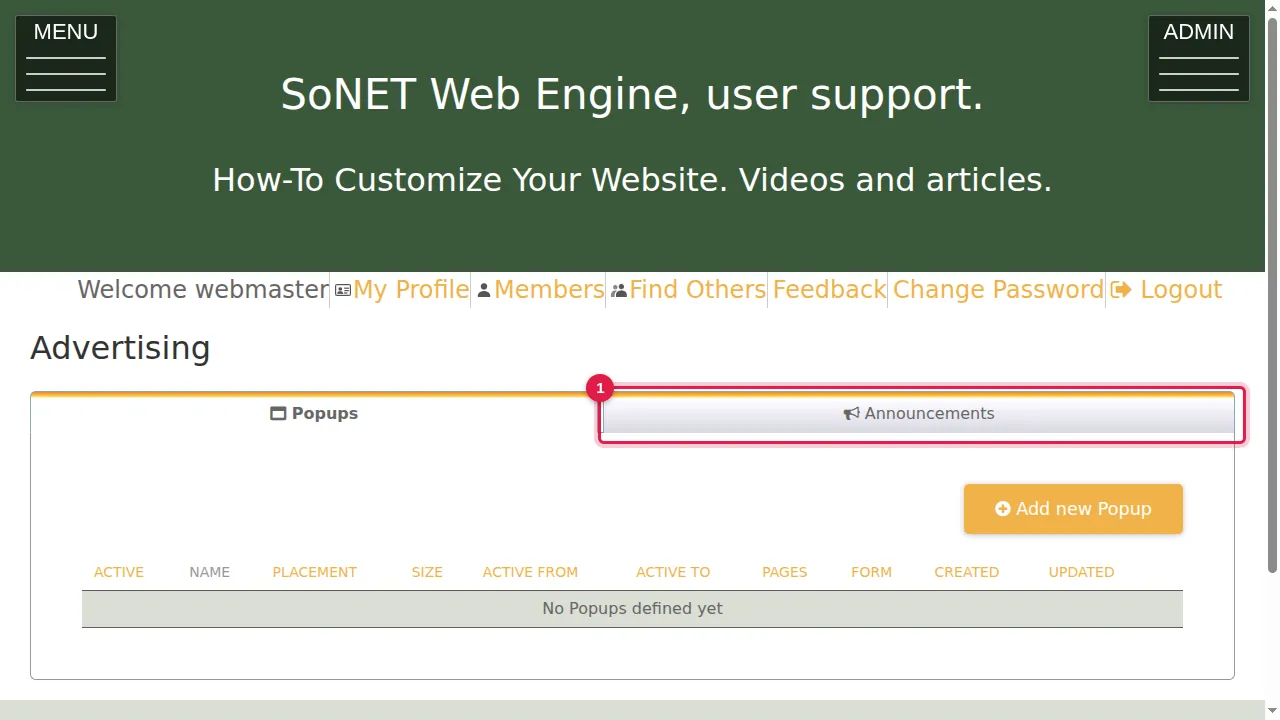Switch to the Announcements tab

coord(919,414)
